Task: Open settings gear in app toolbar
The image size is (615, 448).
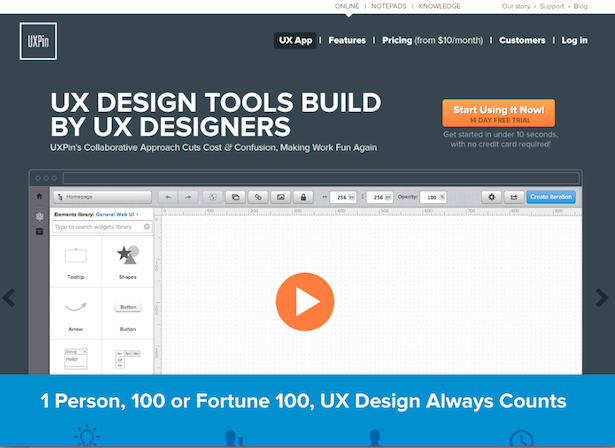Action: (x=491, y=197)
